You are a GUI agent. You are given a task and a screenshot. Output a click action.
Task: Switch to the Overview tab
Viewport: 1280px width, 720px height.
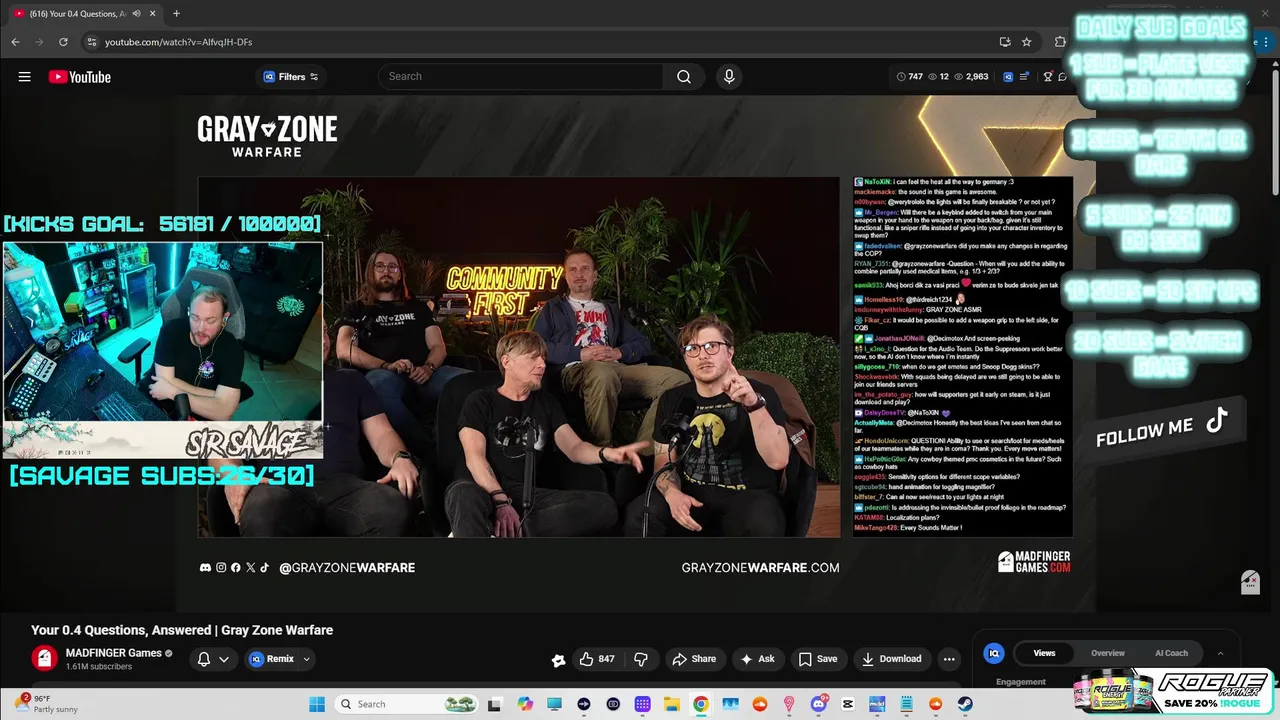(x=1107, y=653)
